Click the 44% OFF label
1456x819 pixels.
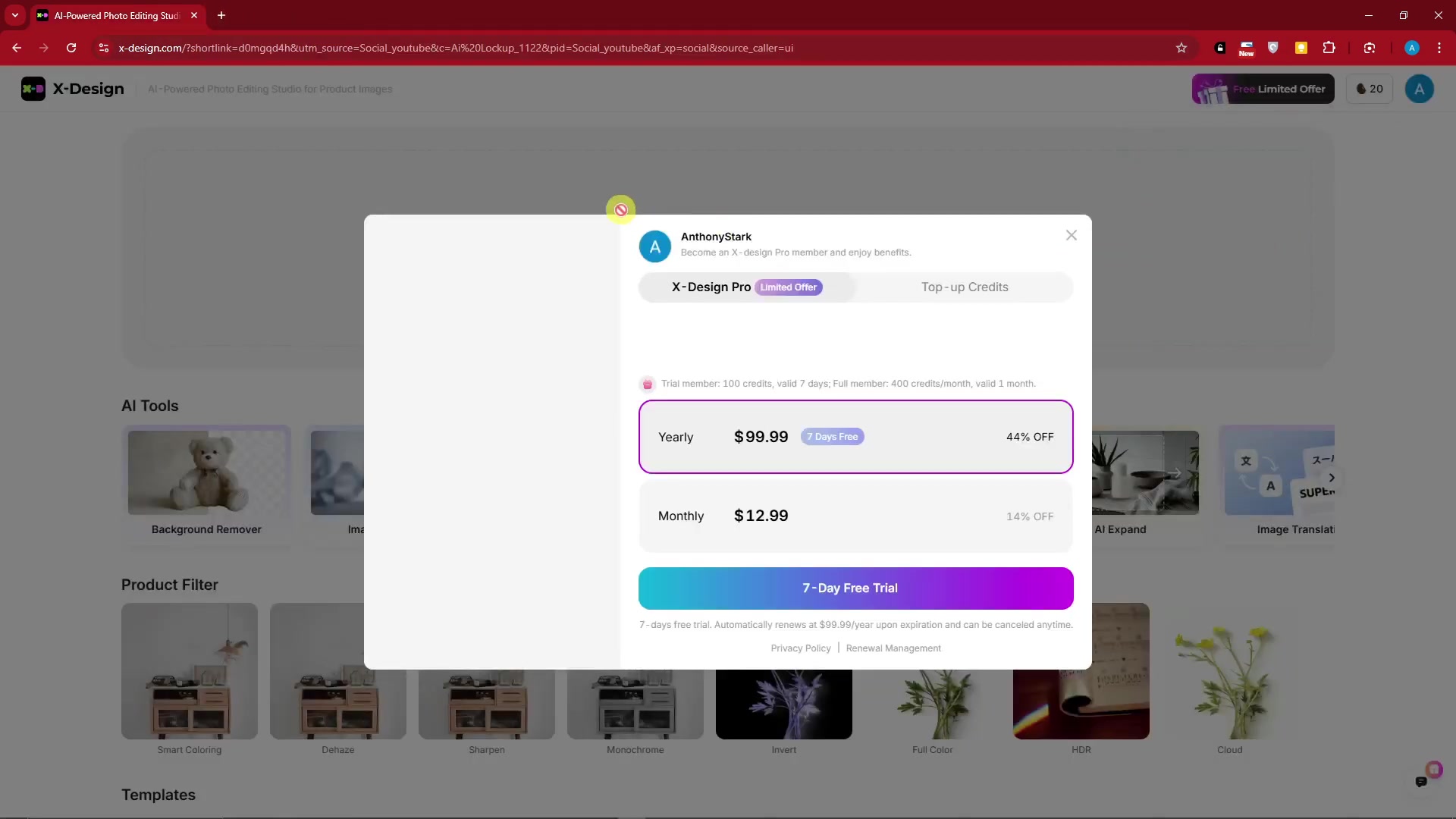click(1030, 437)
